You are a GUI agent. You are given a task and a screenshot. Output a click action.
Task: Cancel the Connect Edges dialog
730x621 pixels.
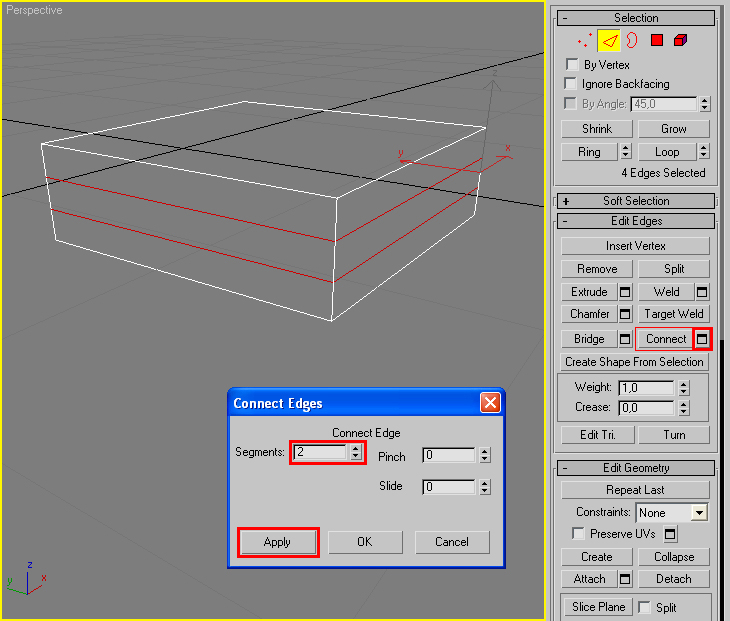(452, 542)
